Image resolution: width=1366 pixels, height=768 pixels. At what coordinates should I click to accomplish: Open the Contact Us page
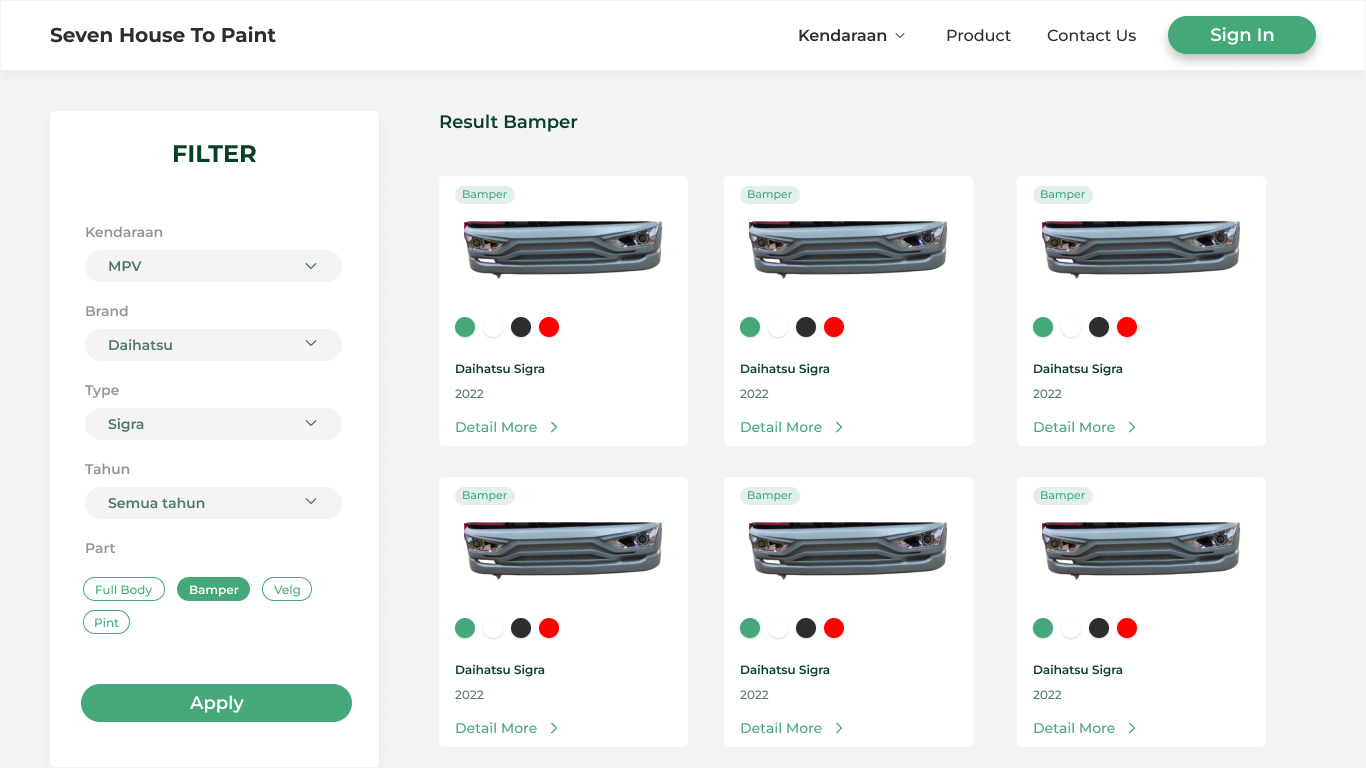tap(1091, 35)
